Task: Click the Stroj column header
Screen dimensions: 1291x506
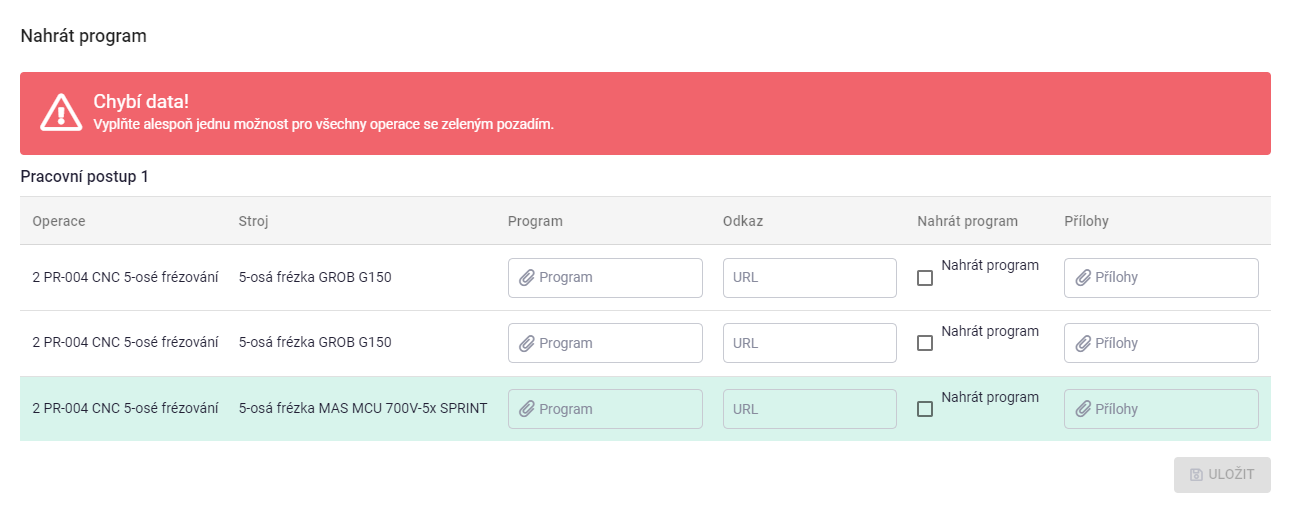Action: [253, 221]
